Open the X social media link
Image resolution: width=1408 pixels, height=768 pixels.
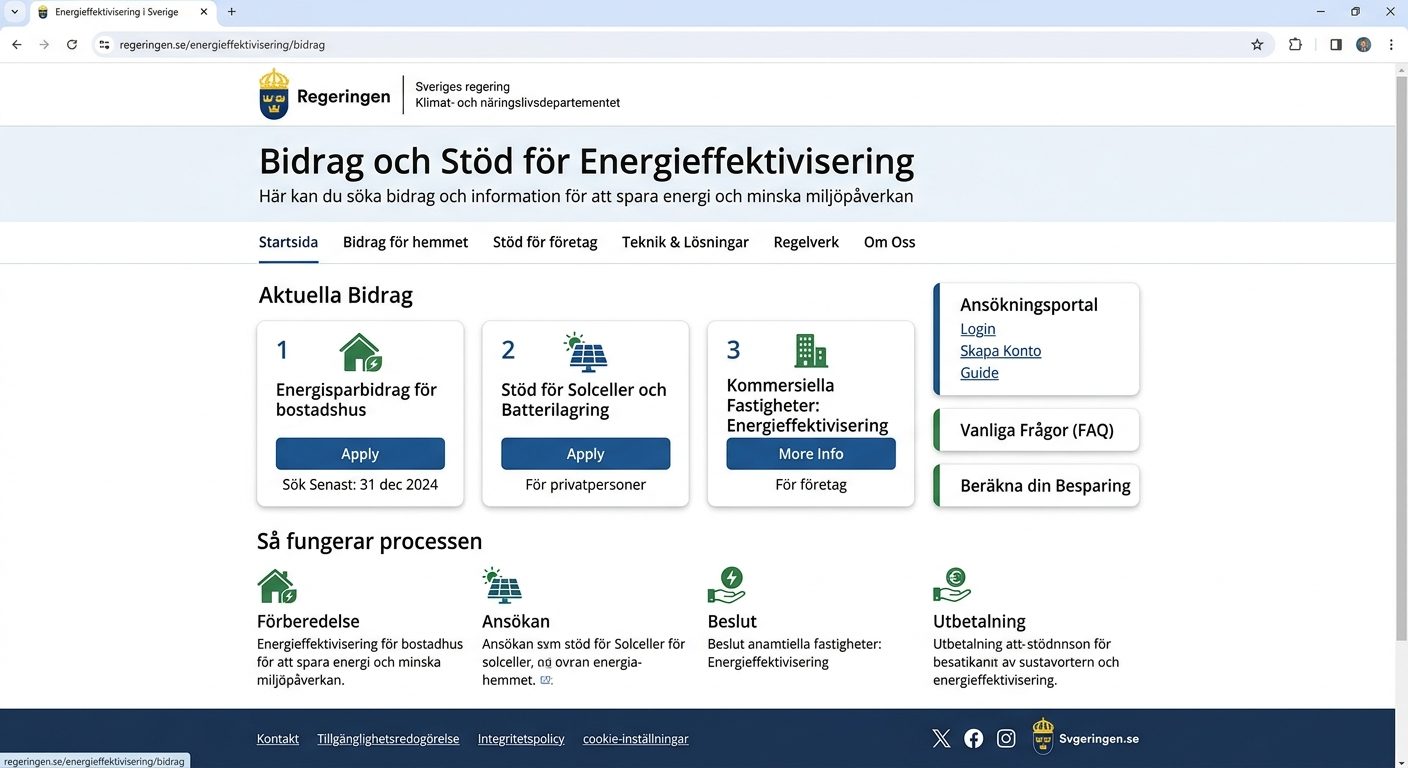[941, 739]
